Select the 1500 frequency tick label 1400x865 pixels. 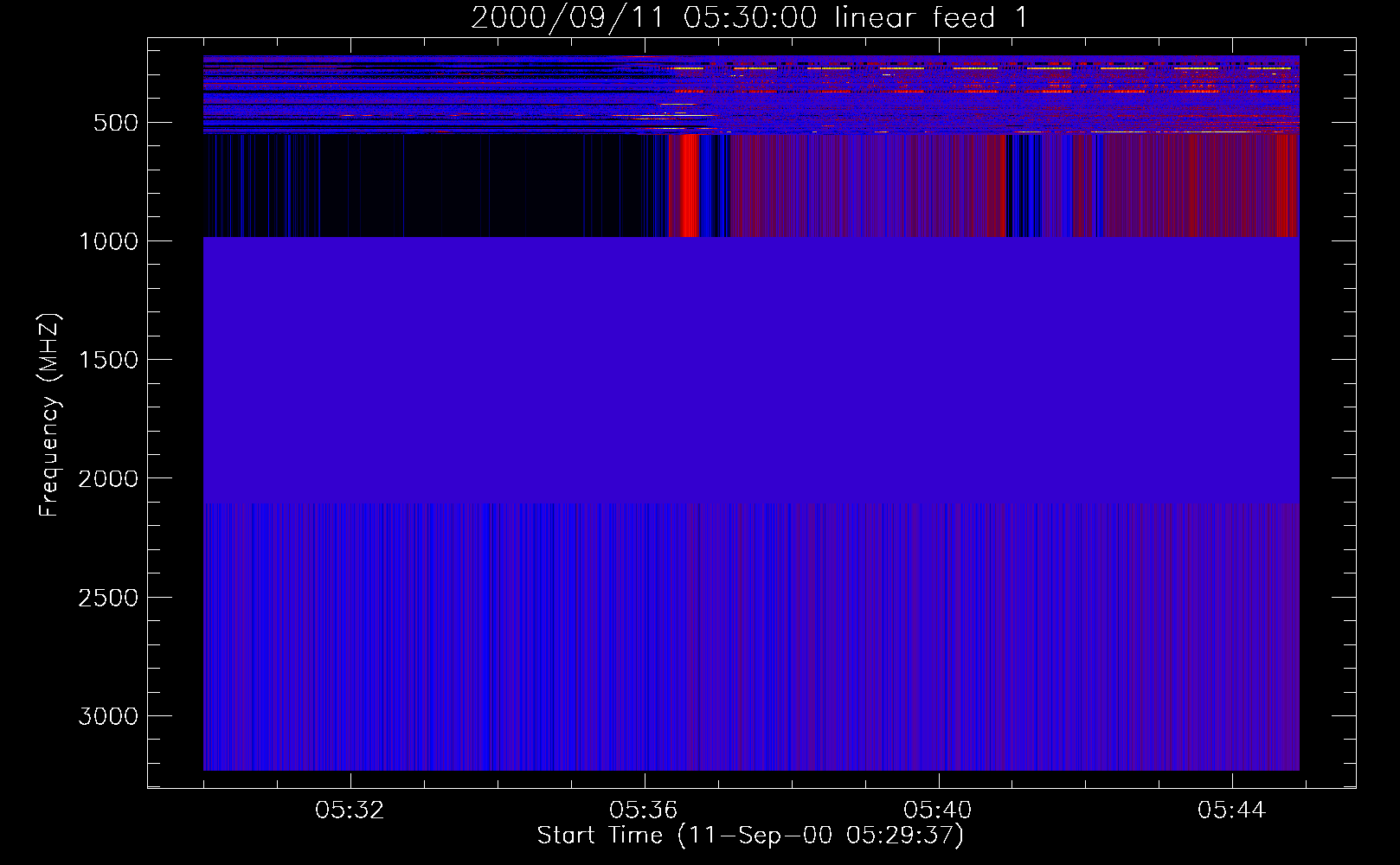(108, 360)
